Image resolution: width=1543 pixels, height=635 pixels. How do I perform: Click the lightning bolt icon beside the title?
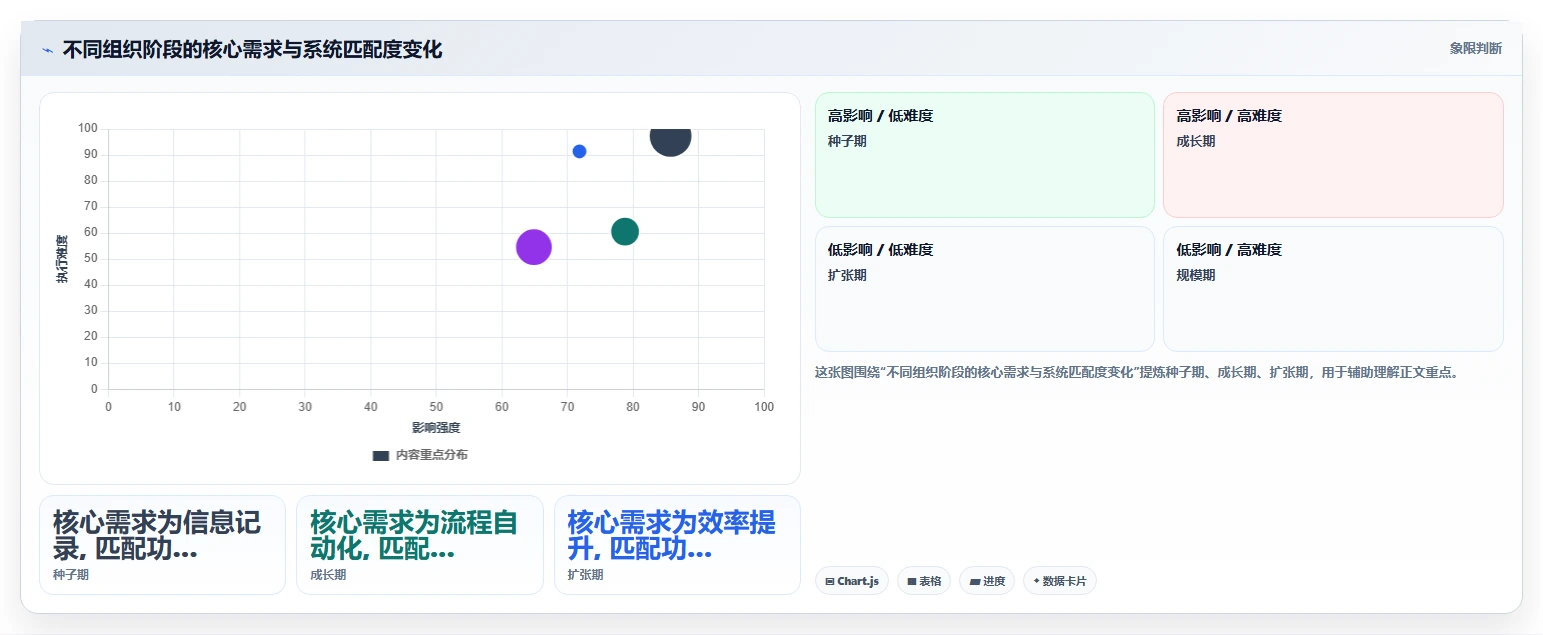point(48,50)
